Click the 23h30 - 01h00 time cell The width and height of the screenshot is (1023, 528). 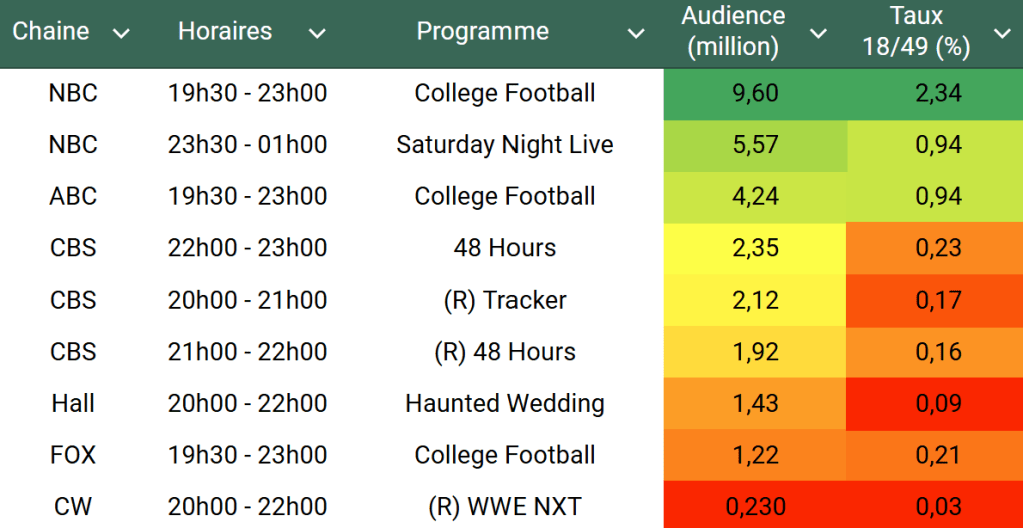click(x=247, y=145)
